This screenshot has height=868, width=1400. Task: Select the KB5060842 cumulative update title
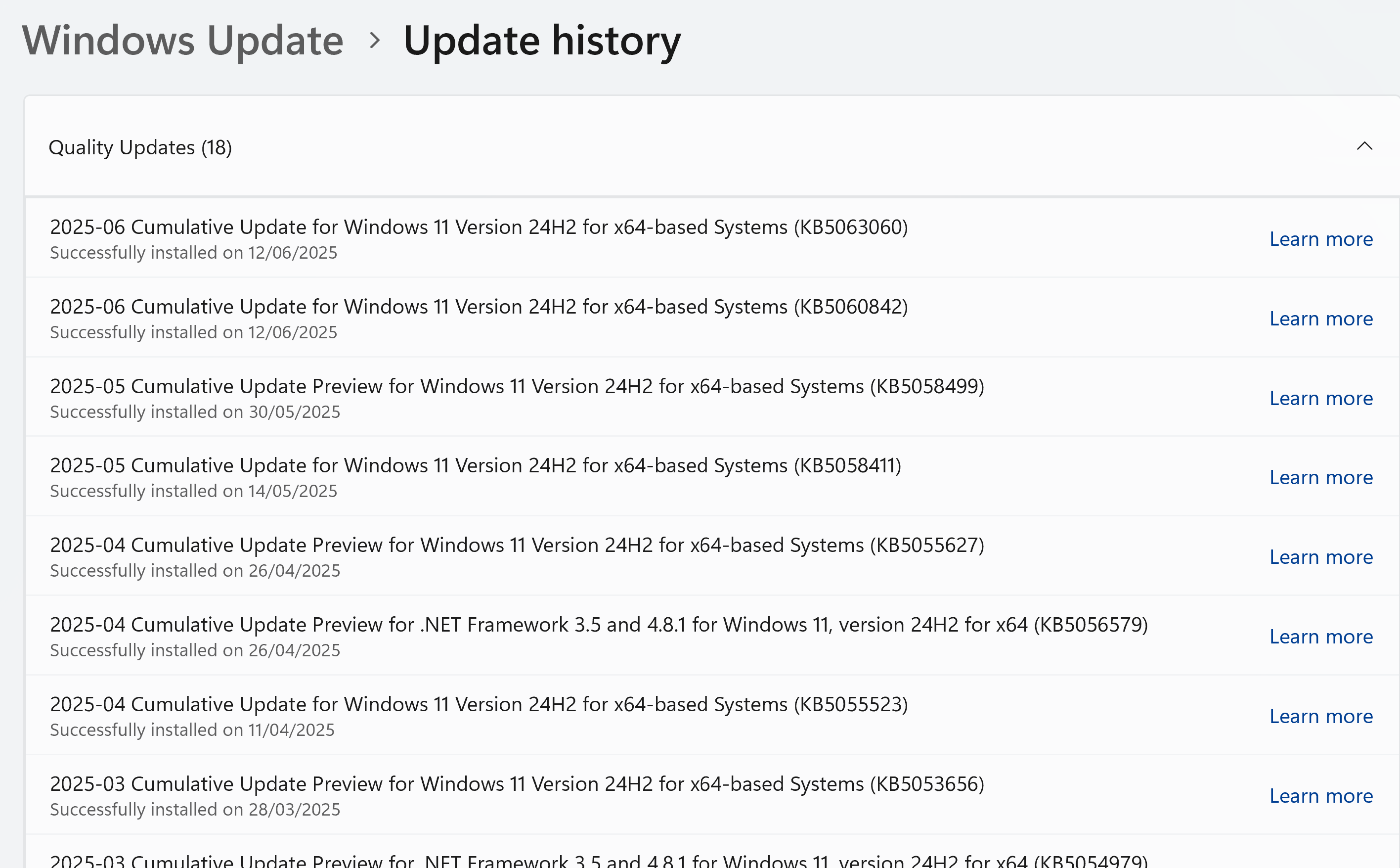pos(479,307)
